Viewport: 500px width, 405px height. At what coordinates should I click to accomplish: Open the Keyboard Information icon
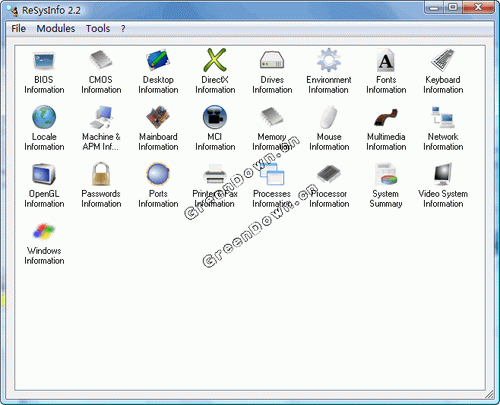(x=443, y=60)
